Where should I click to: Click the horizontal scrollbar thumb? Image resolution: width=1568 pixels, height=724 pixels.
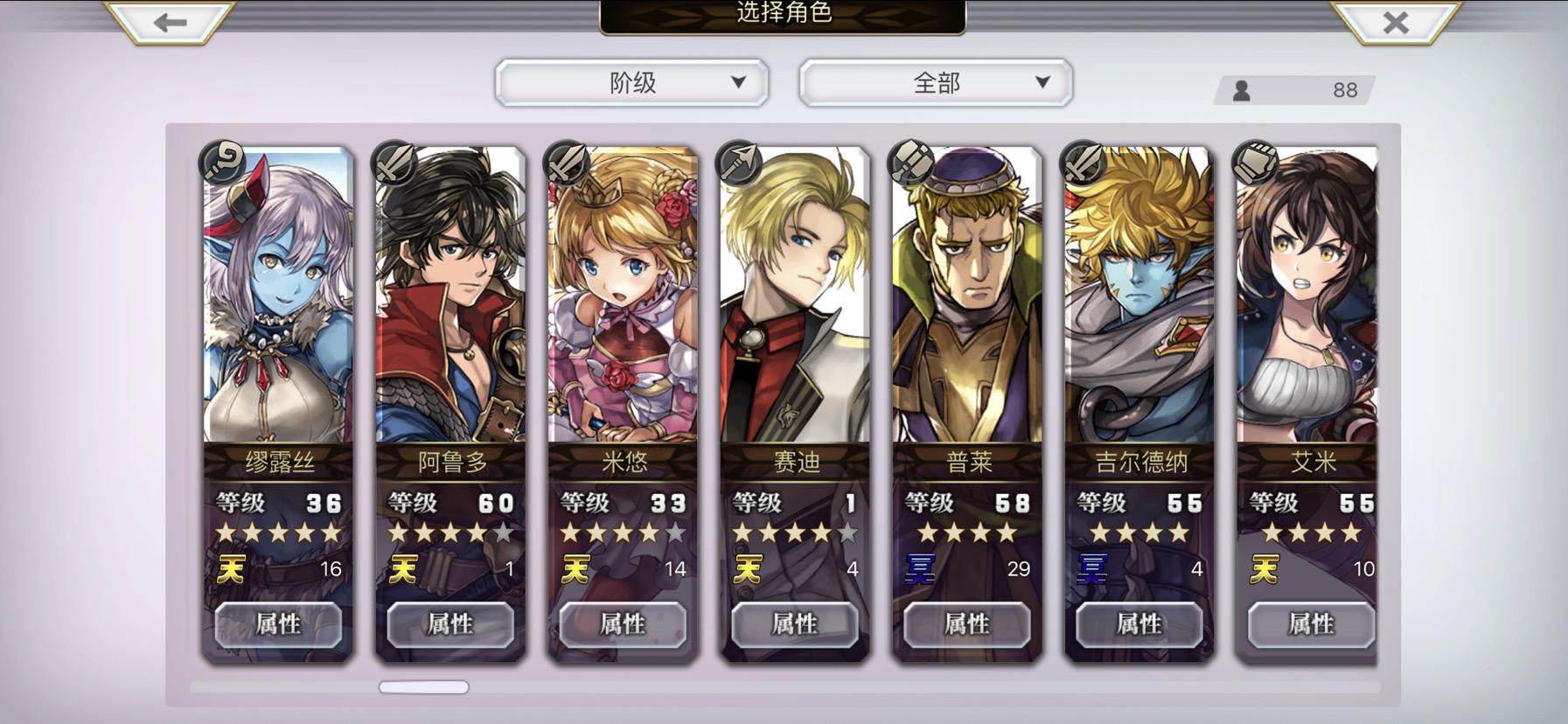pyautogui.click(x=424, y=687)
